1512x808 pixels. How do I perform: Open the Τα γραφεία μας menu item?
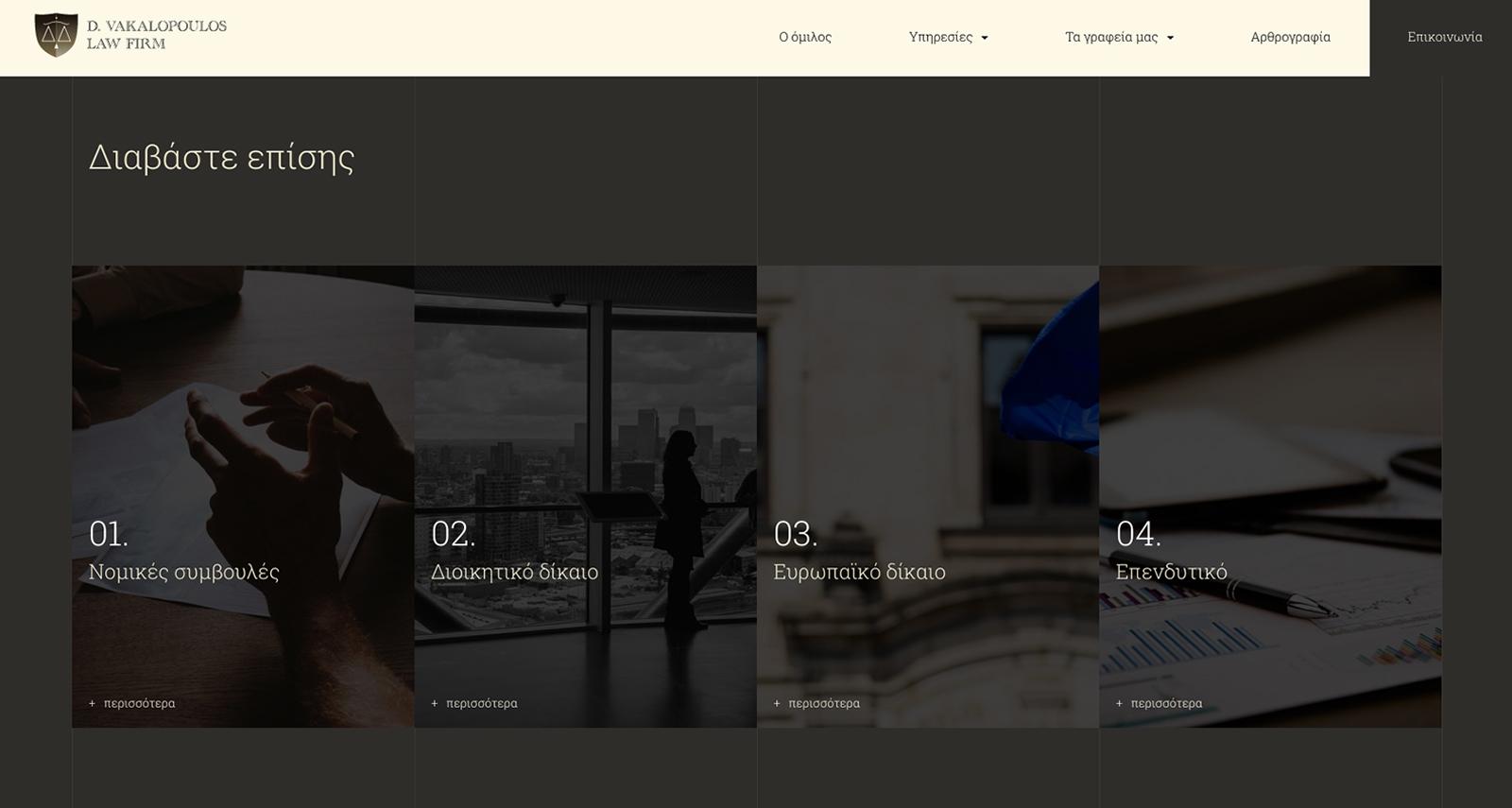[1111, 38]
